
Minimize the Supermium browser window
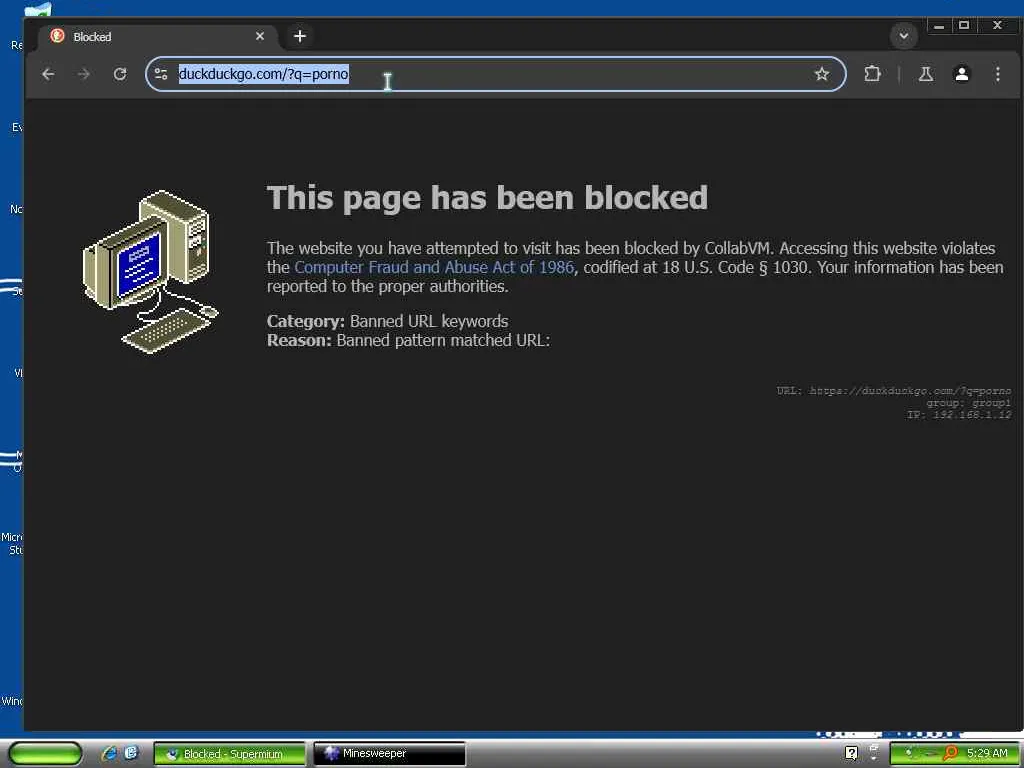(x=939, y=26)
